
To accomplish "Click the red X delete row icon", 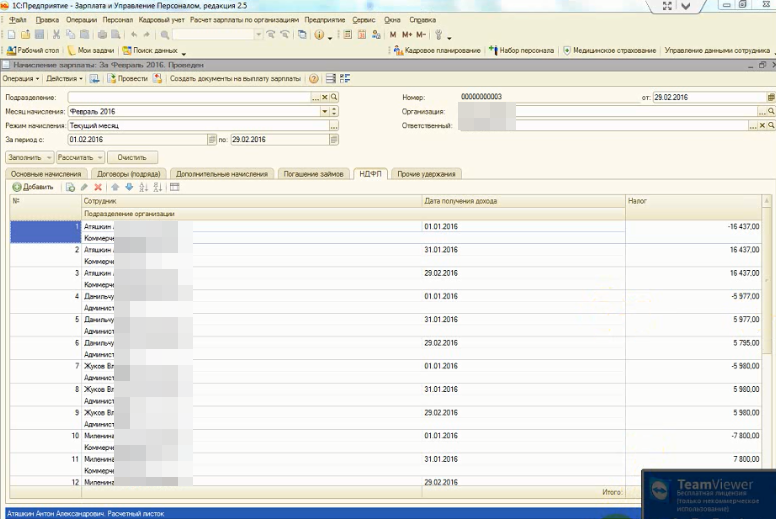I will (98, 187).
